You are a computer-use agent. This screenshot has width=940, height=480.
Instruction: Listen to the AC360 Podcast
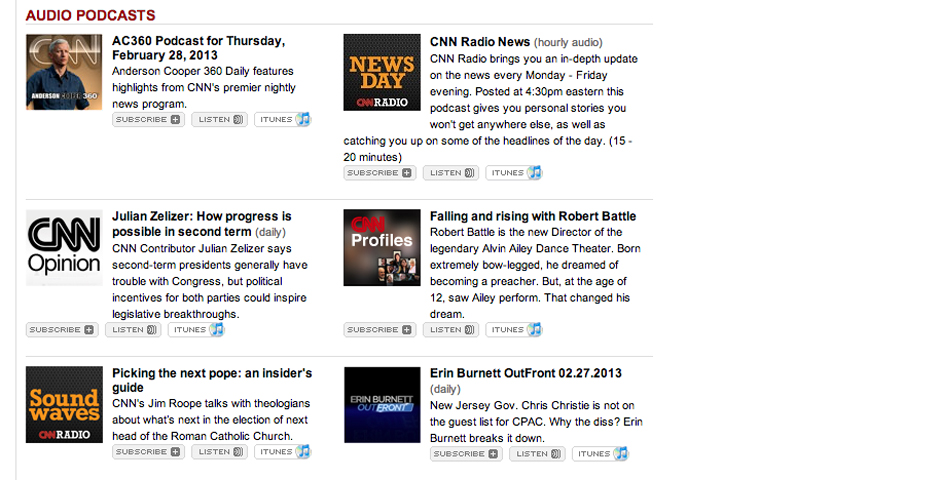pyautogui.click(x=219, y=119)
